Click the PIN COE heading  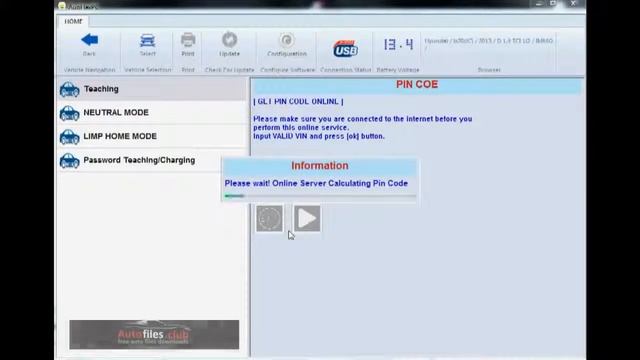[x=417, y=84]
